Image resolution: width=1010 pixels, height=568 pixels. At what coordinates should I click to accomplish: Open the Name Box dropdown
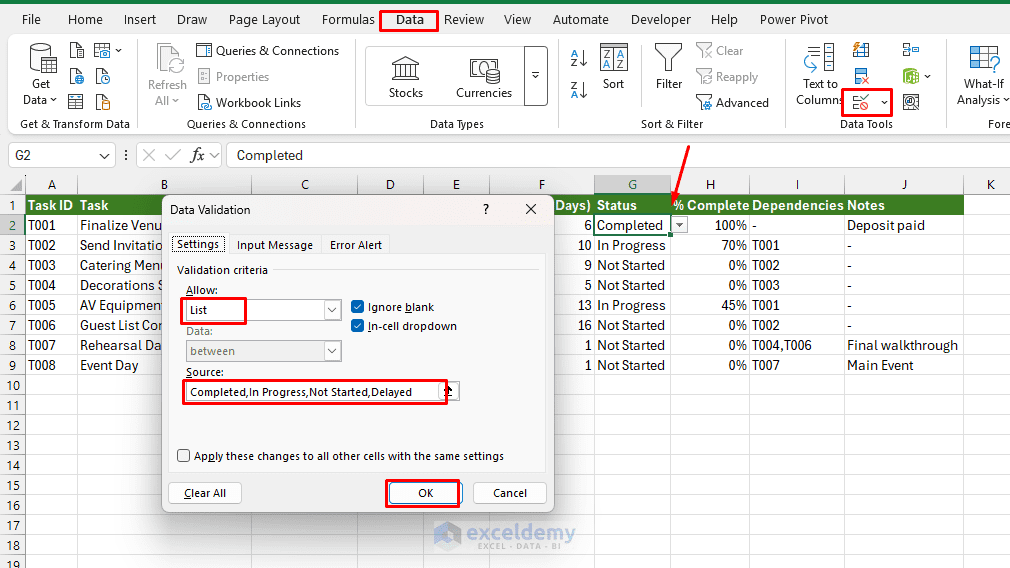coord(104,156)
